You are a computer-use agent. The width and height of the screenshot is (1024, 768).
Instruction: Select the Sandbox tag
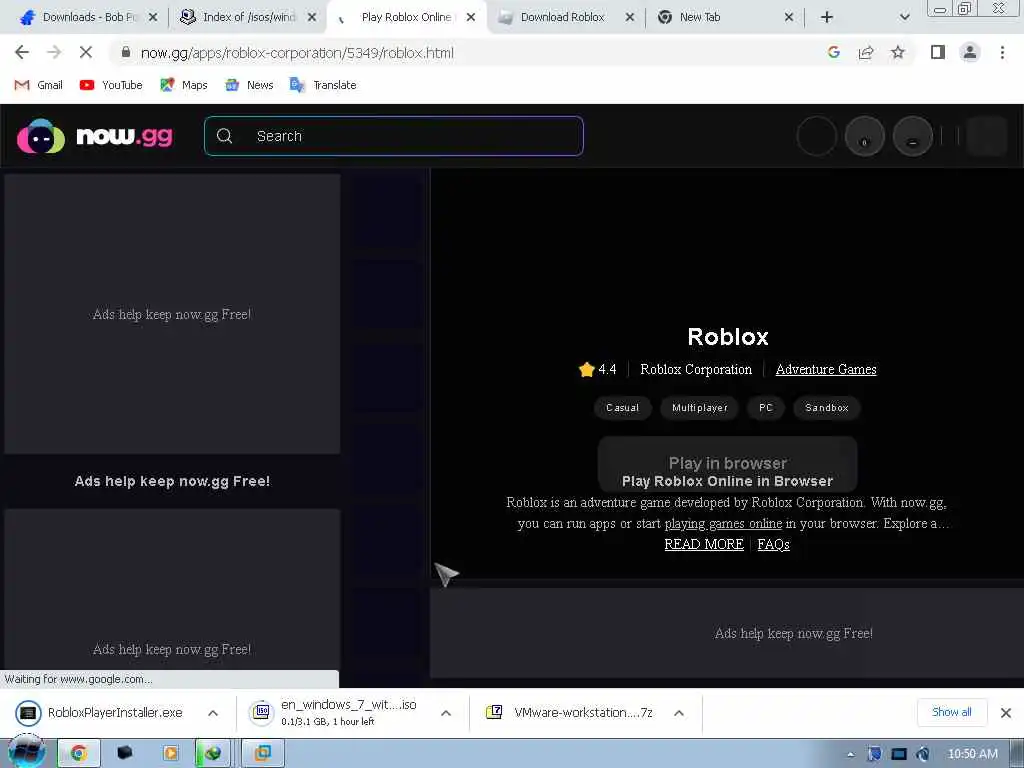[x=827, y=408]
